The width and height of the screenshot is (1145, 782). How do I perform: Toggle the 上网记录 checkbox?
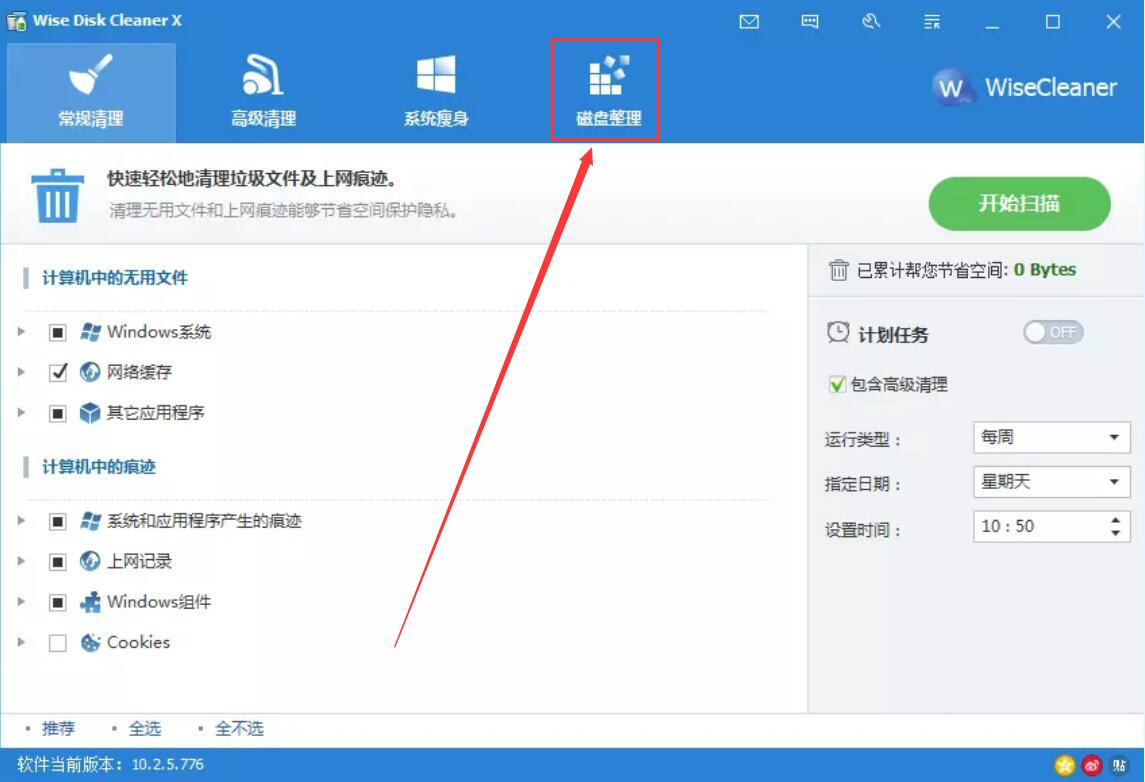[x=58, y=561]
